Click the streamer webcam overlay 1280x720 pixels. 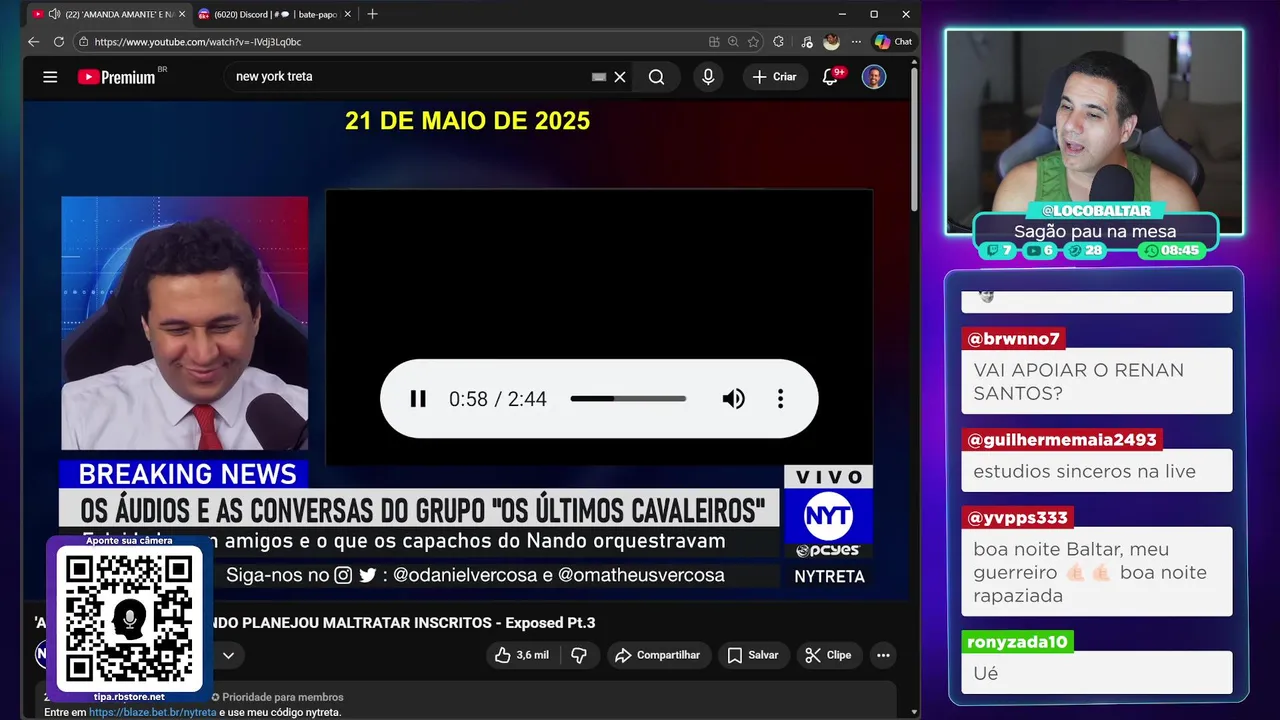[x=1095, y=130]
